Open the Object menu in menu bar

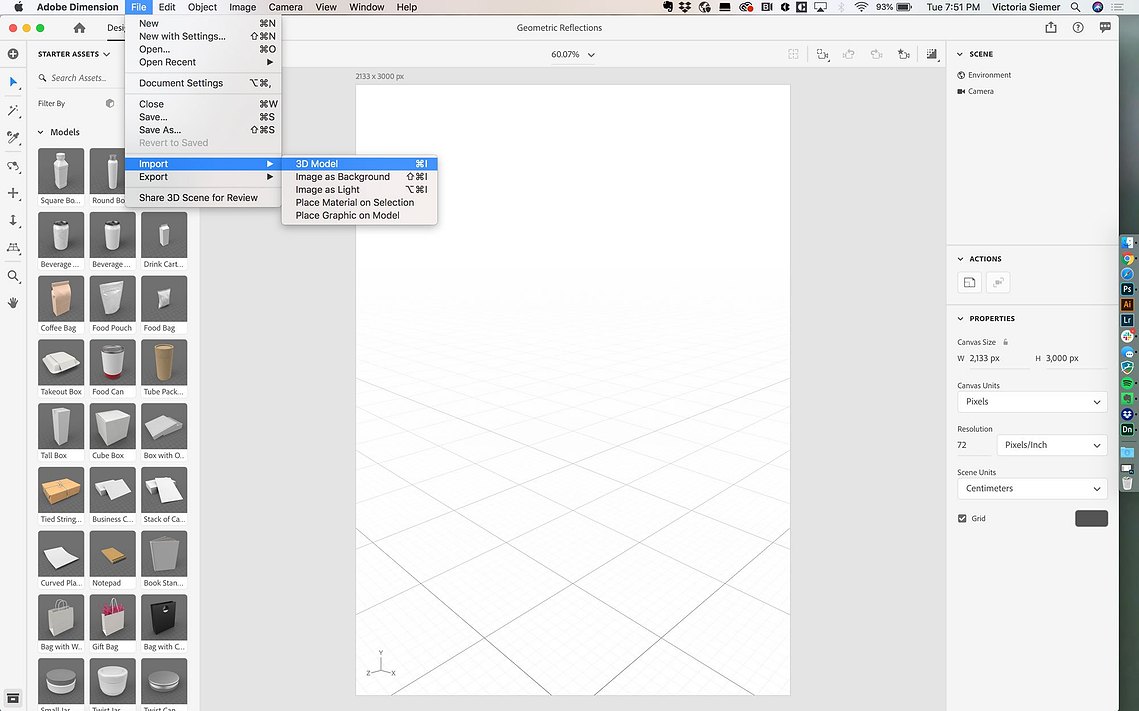[202, 7]
